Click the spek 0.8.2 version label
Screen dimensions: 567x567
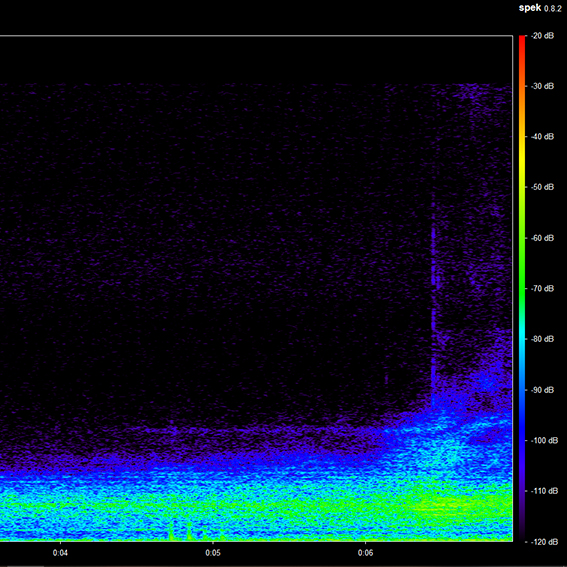[540, 8]
